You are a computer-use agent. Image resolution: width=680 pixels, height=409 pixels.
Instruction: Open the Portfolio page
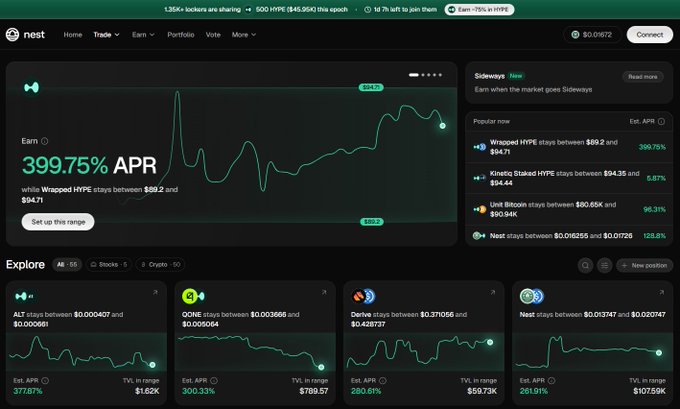181,35
